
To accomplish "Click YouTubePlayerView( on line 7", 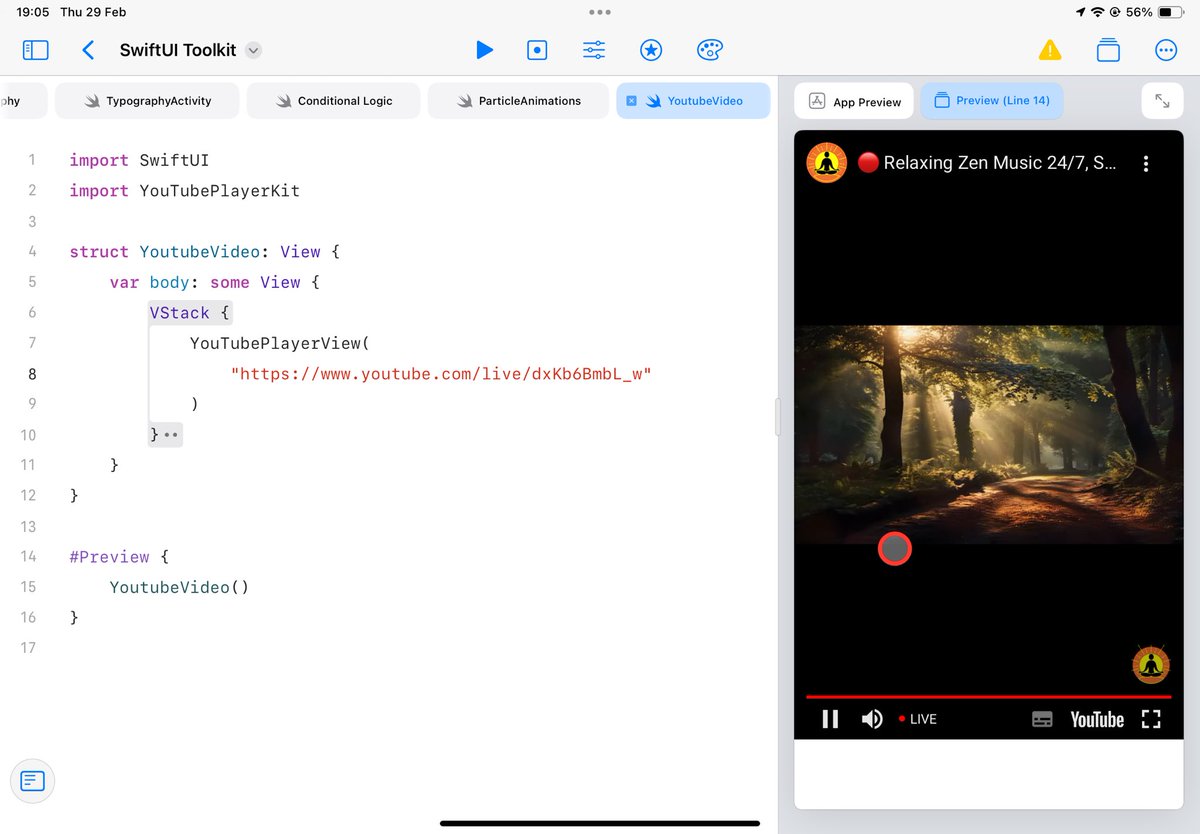I will click(280, 344).
